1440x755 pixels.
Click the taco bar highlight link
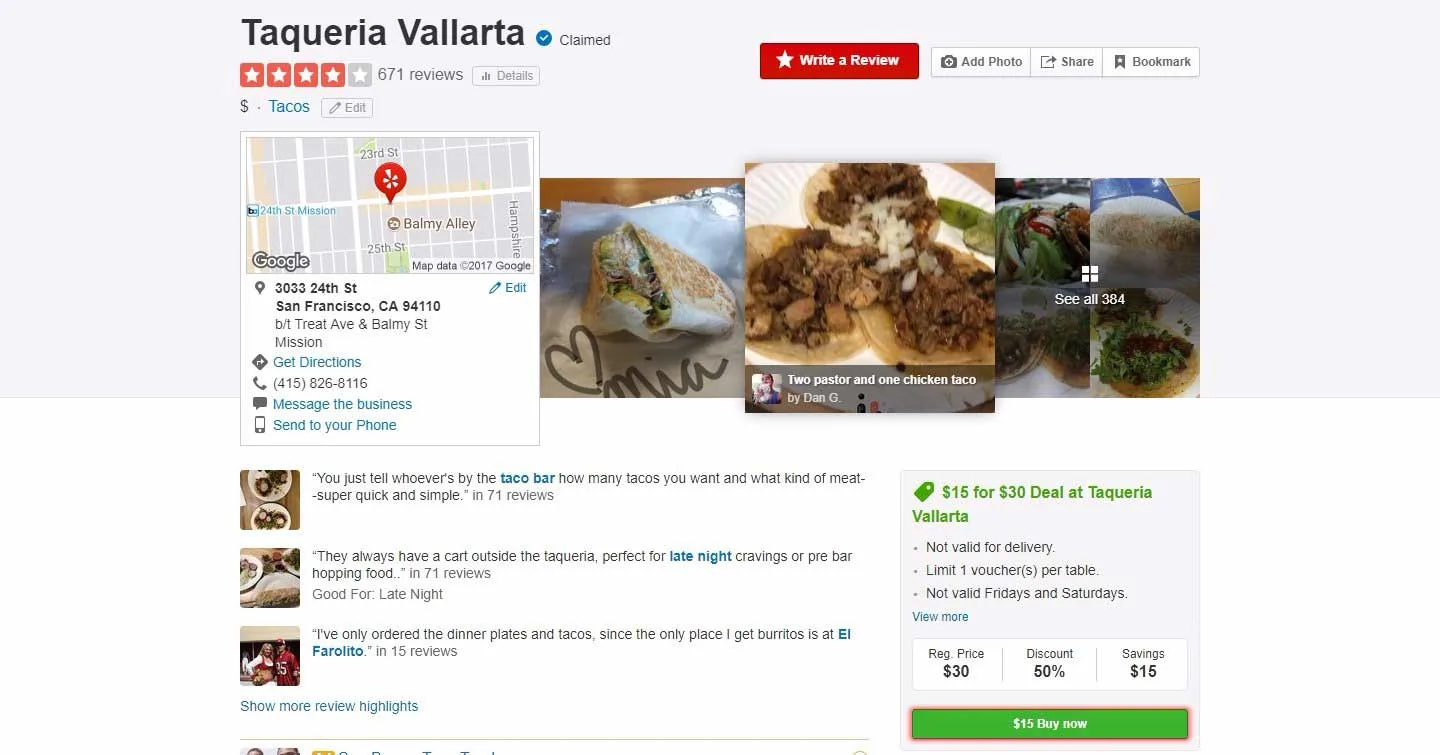coord(527,479)
